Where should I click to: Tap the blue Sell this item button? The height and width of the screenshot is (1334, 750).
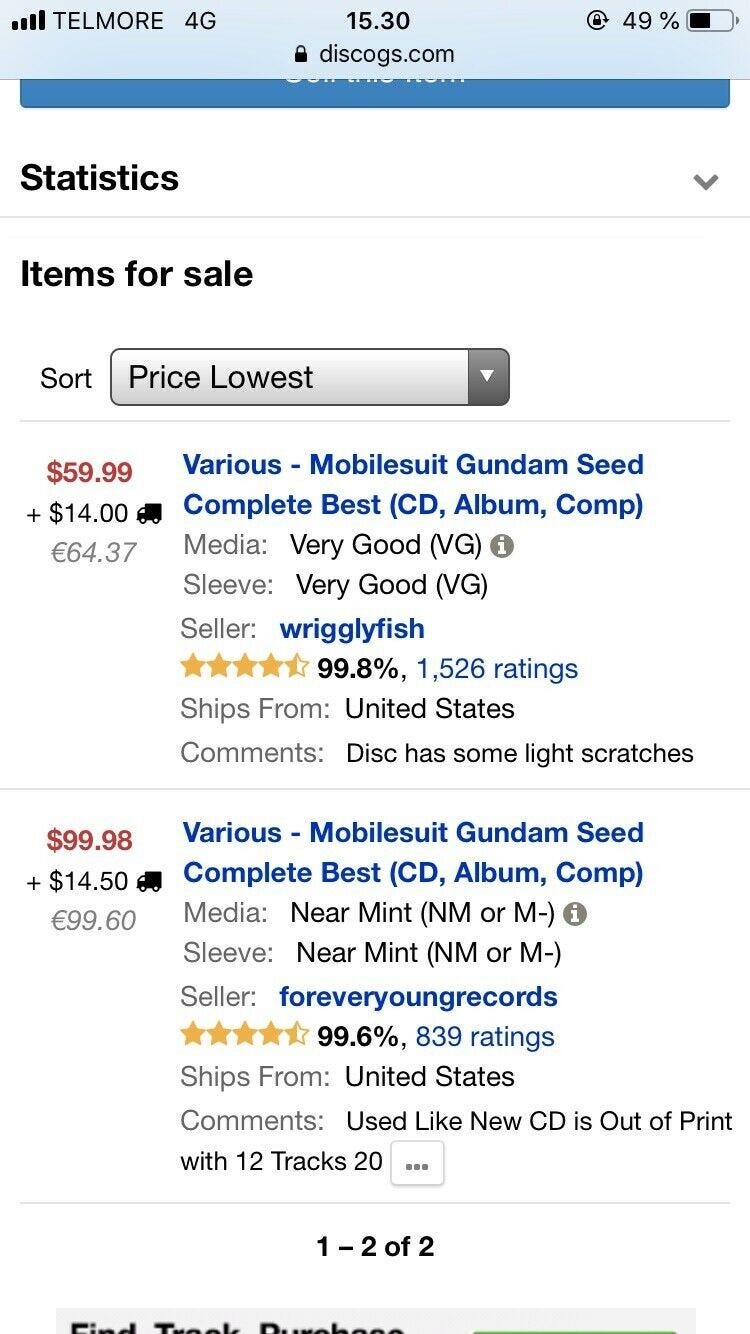pos(375,90)
